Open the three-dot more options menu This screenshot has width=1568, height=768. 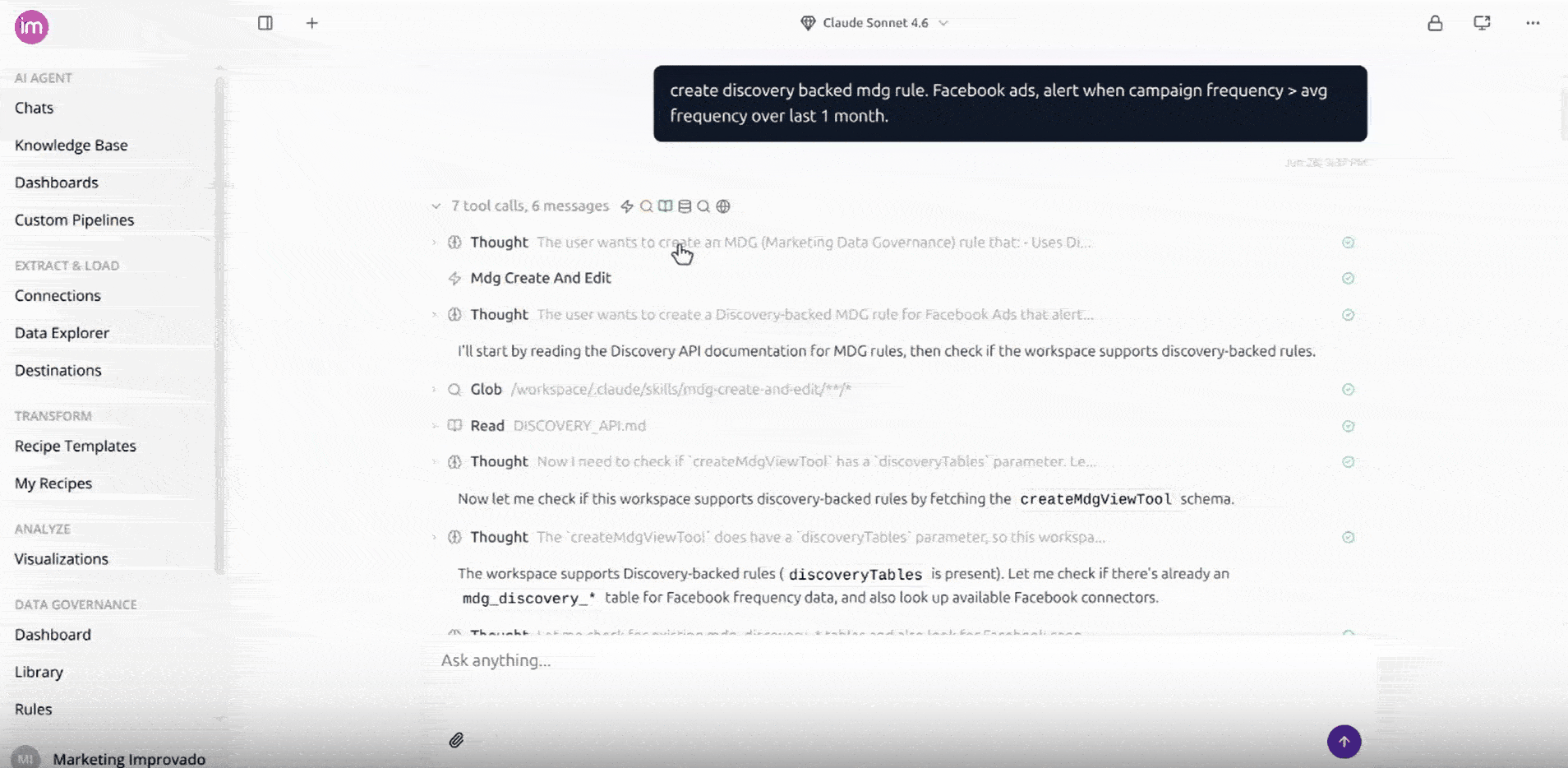coord(1533,23)
